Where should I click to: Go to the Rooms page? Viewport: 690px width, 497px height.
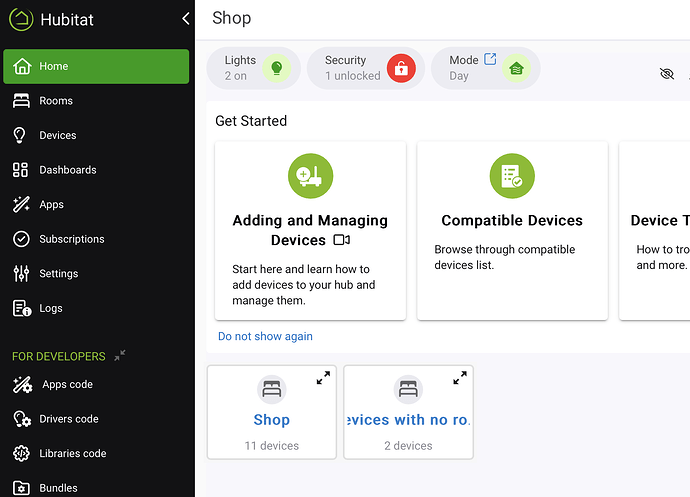point(96,101)
